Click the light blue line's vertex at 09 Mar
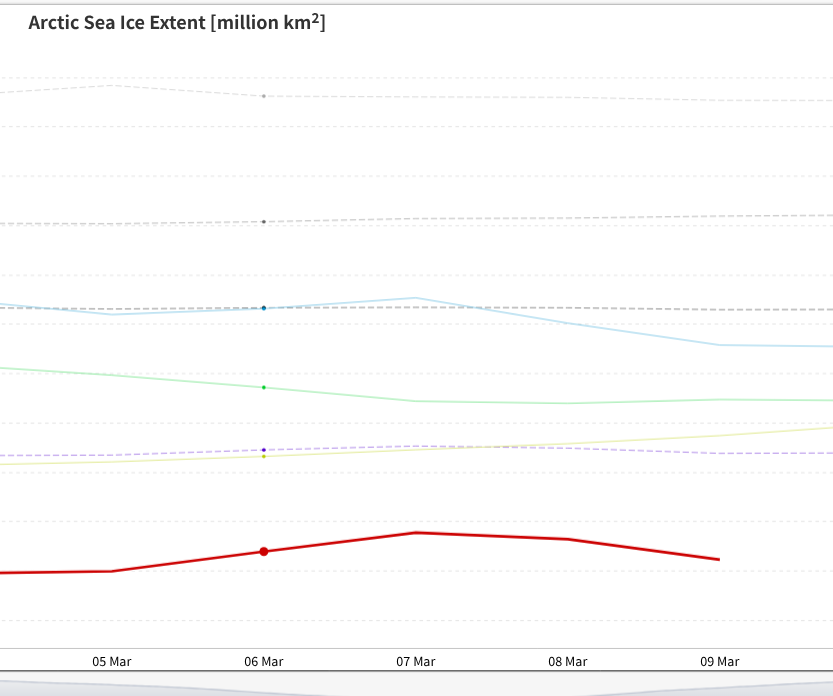Image resolution: width=833 pixels, height=696 pixels. 719,345
